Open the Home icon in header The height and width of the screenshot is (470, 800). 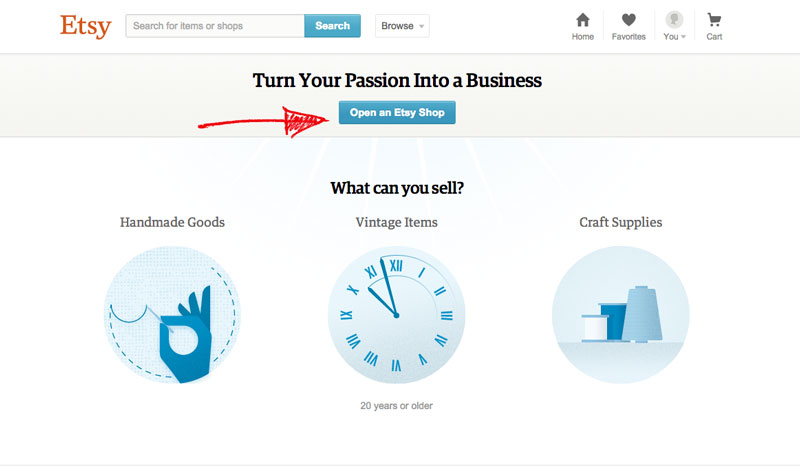[583, 19]
